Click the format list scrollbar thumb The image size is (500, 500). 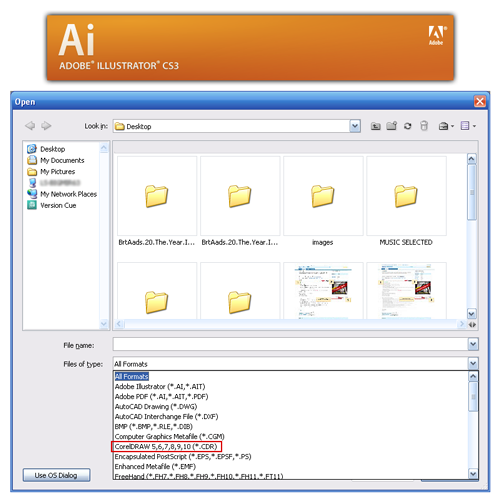473,397
